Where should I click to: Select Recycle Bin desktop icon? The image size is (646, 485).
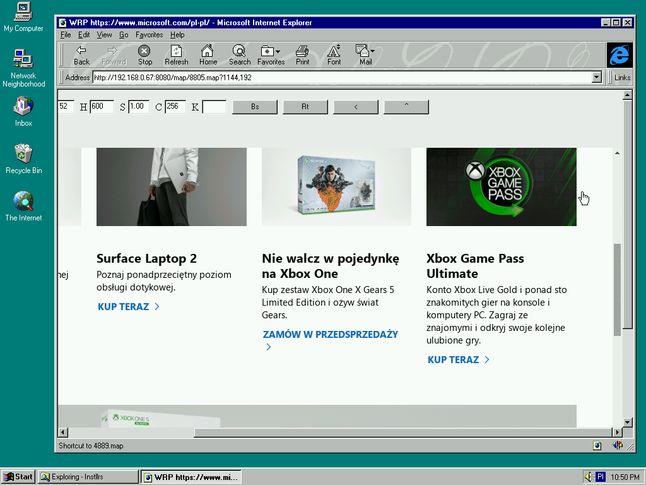click(x=23, y=159)
